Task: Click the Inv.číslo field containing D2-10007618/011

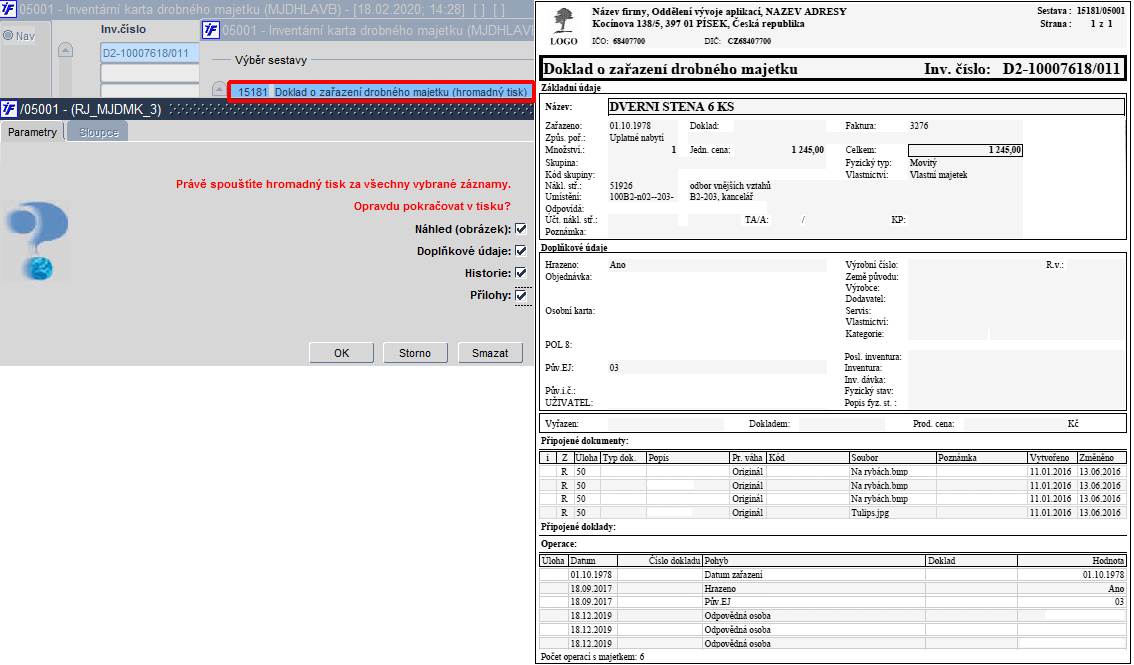Action: pyautogui.click(x=150, y=53)
